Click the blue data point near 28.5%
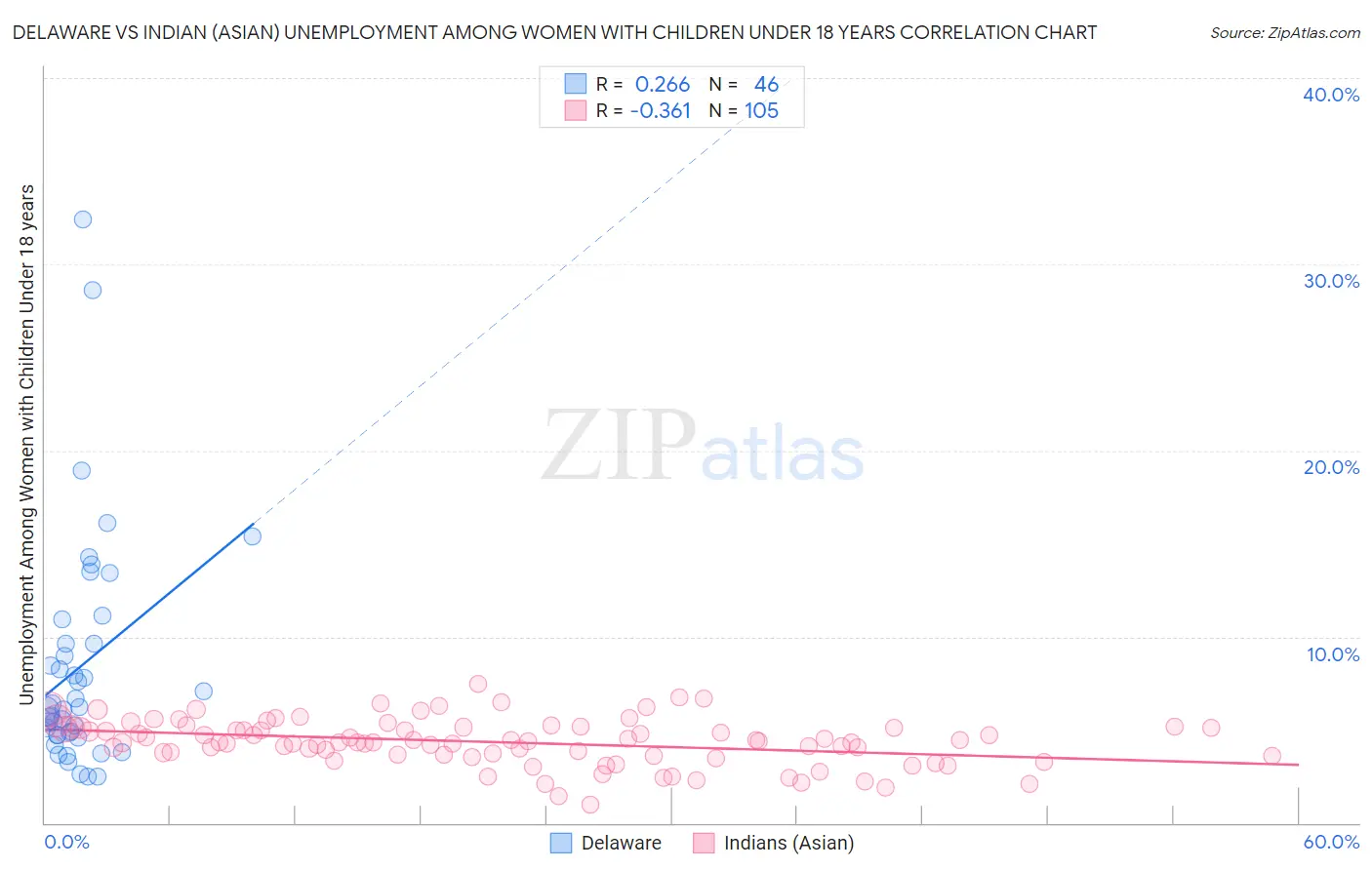Screen dimensions: 1372x870 click(x=93, y=290)
